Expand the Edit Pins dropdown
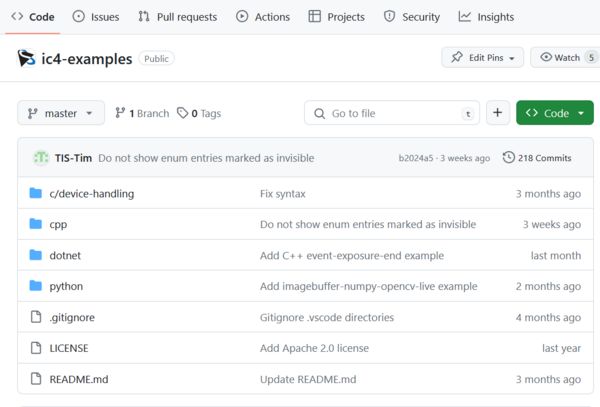Screen dimensions: 600x407 pyautogui.click(x=482, y=58)
